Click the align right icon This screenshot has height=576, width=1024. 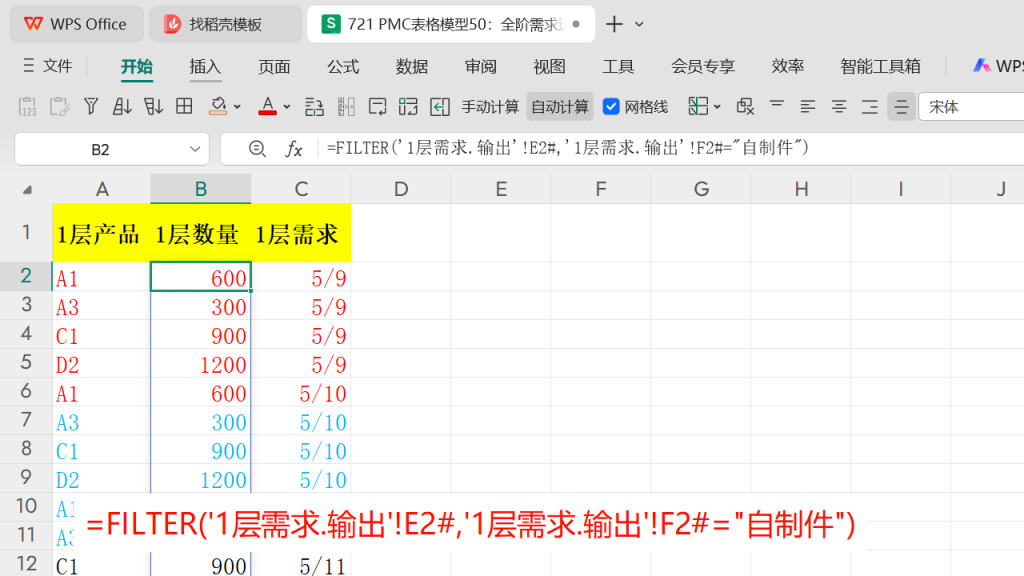[x=870, y=106]
